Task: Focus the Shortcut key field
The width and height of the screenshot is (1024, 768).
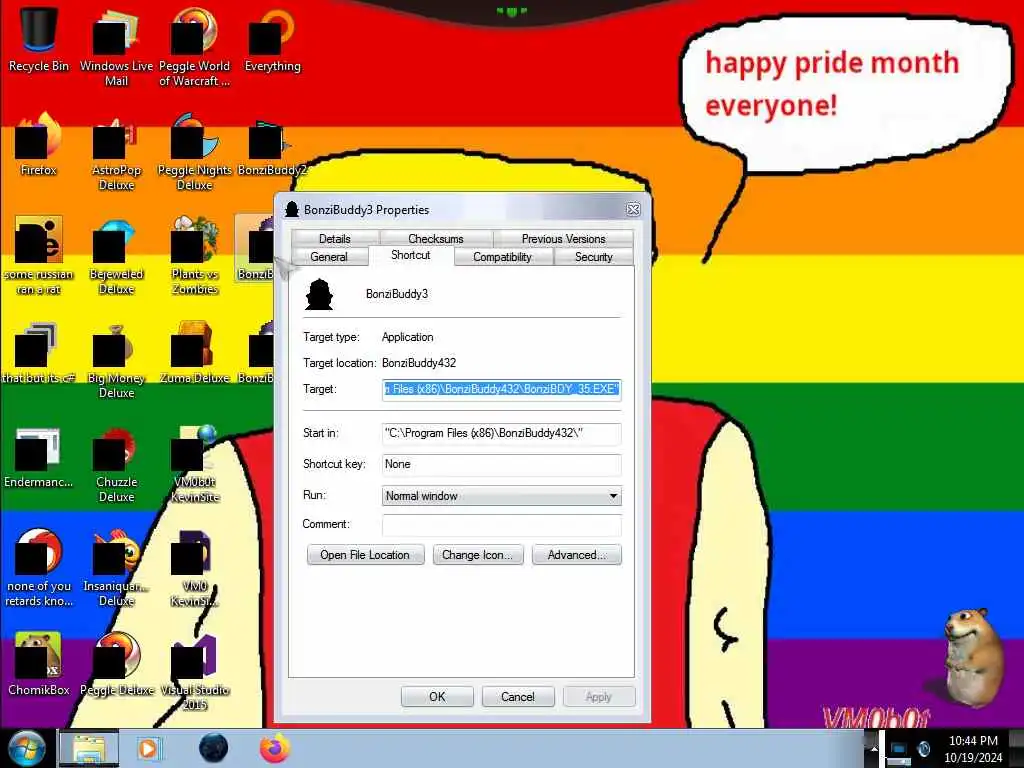Action: pos(502,464)
